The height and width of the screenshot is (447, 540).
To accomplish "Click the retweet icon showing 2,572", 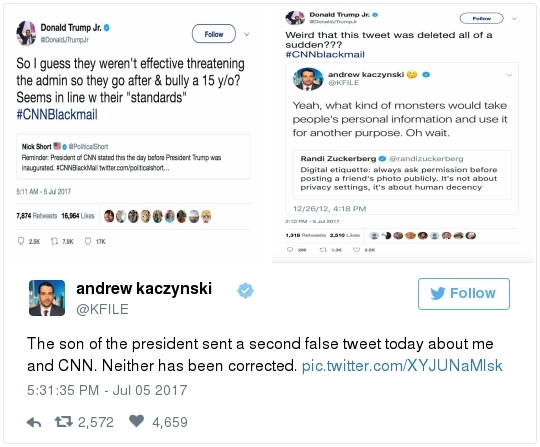I will click(x=64, y=422).
